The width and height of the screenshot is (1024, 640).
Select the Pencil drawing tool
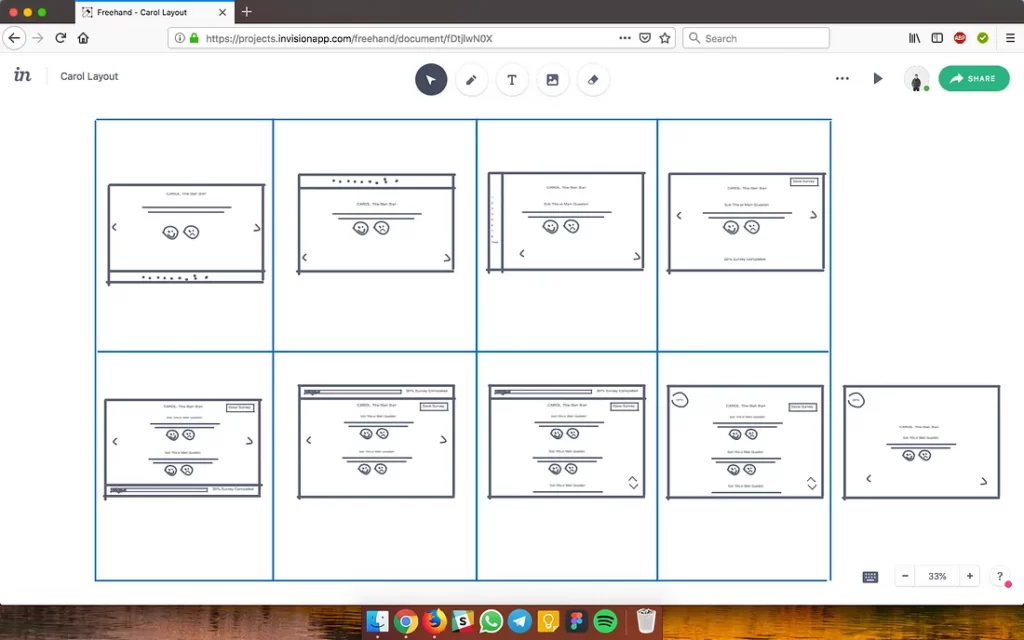pyautogui.click(x=471, y=80)
